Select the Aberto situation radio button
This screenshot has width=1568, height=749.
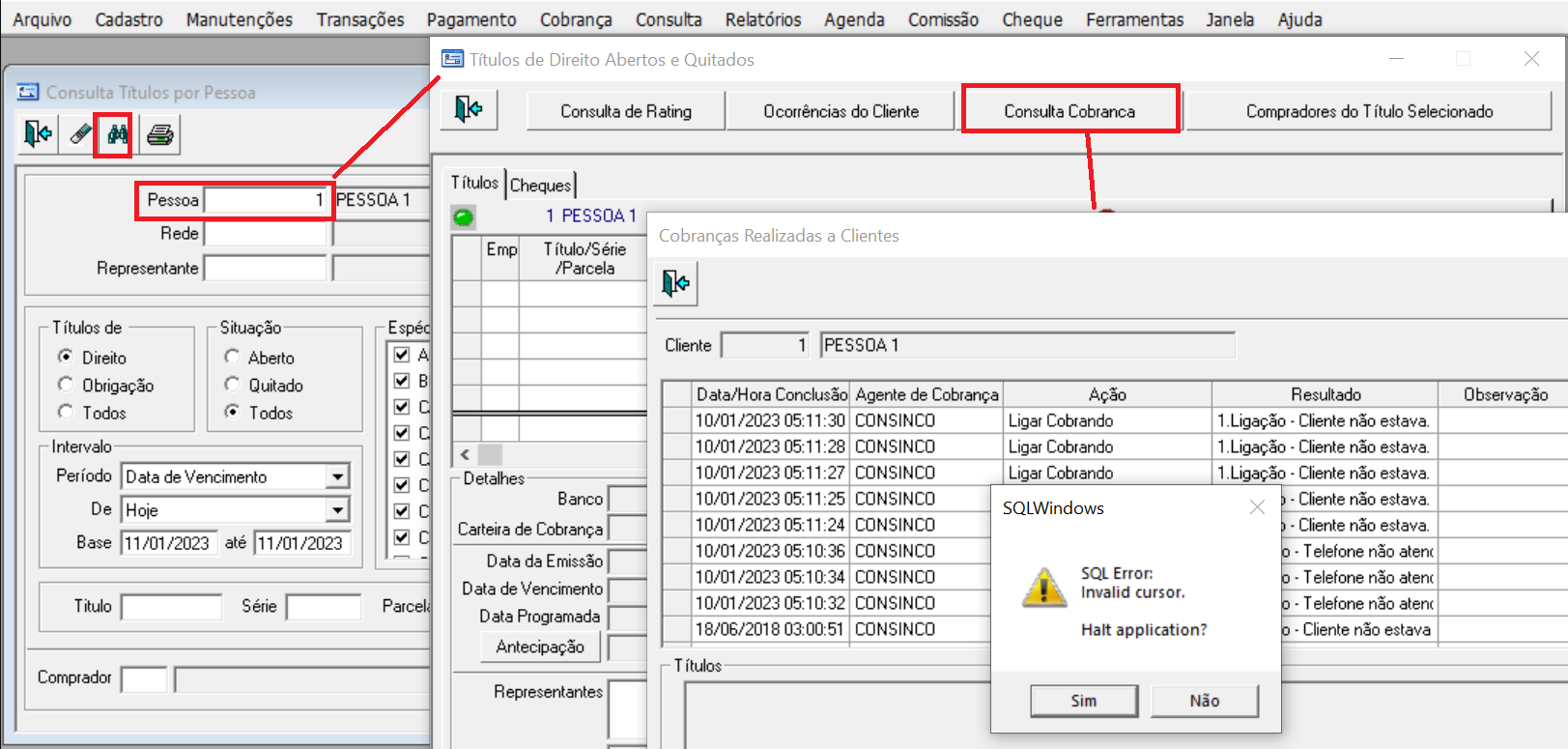click(232, 357)
